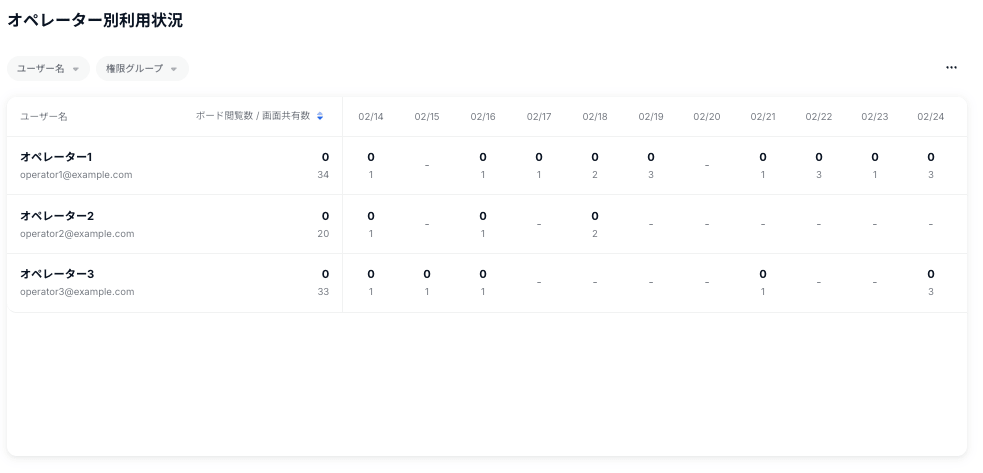Image resolution: width=983 pixels, height=473 pixels.
Task: Select the 02/14 date column header
Action: (x=371, y=117)
